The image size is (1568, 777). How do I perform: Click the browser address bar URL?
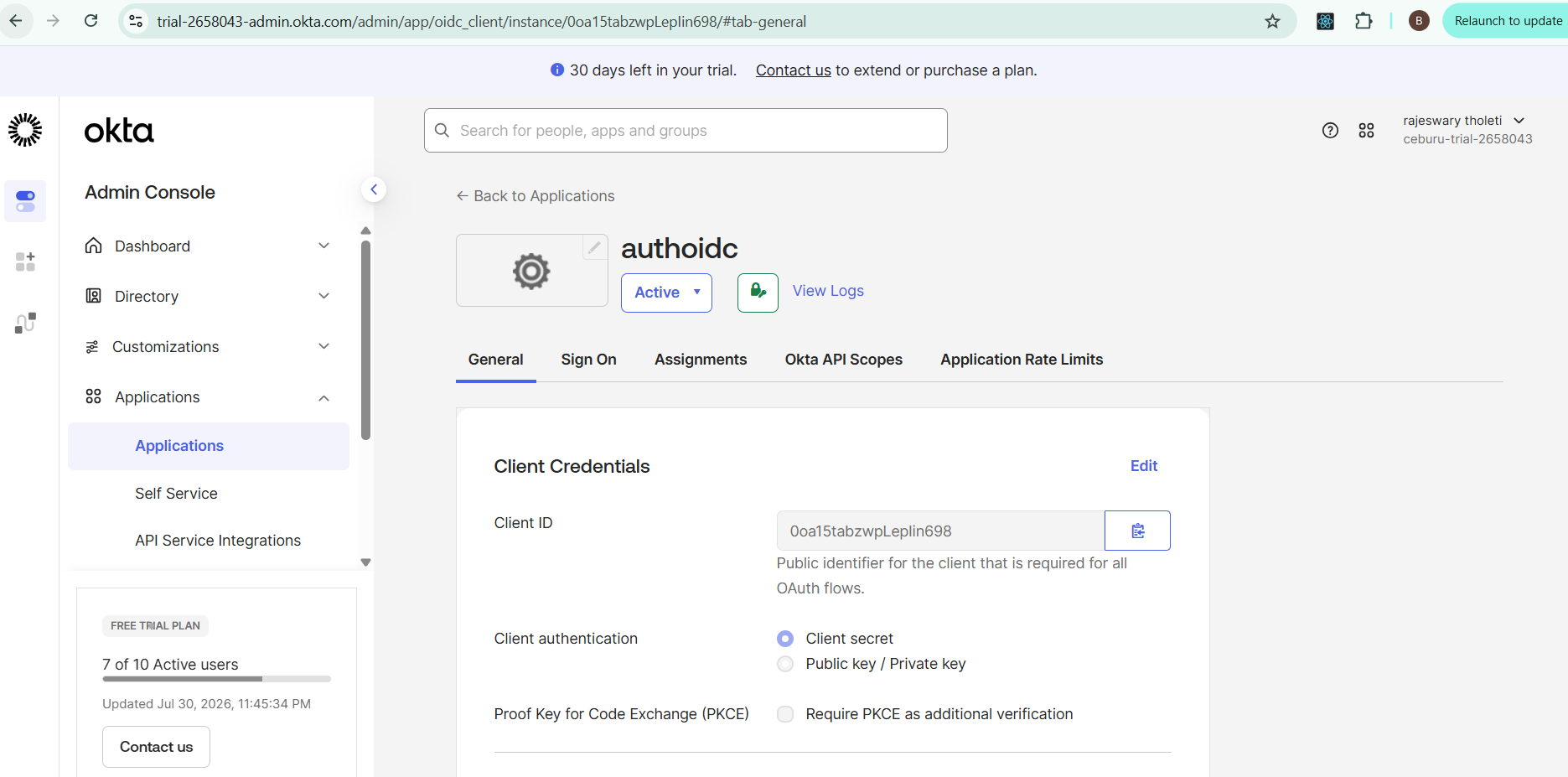tap(482, 21)
